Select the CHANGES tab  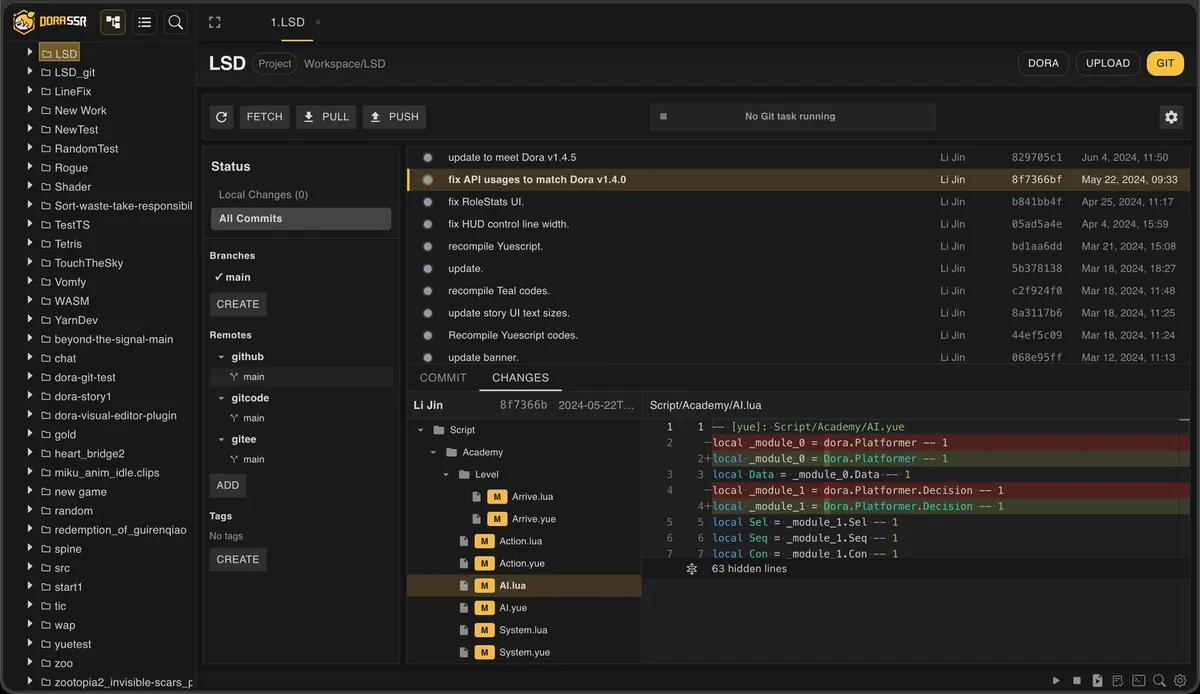[x=521, y=378]
